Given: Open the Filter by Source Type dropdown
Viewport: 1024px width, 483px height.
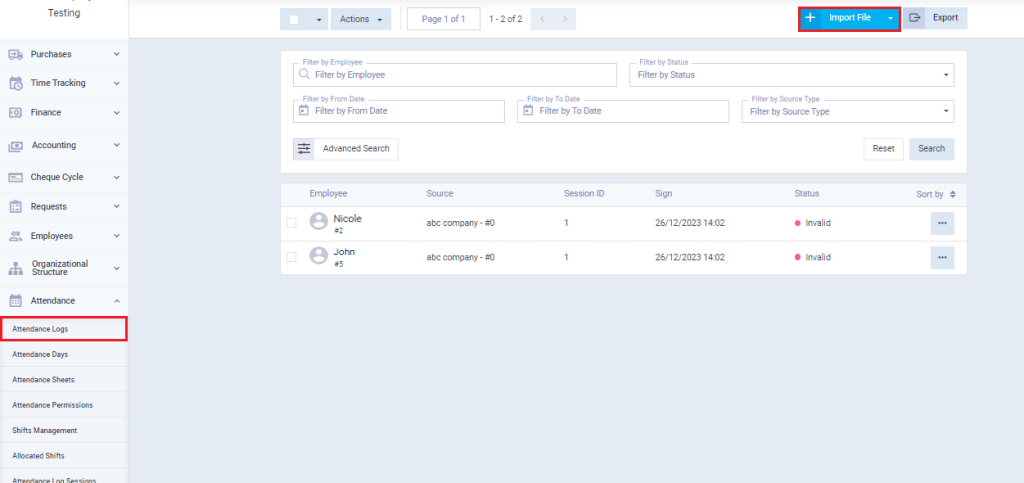Looking at the screenshot, I should point(848,112).
